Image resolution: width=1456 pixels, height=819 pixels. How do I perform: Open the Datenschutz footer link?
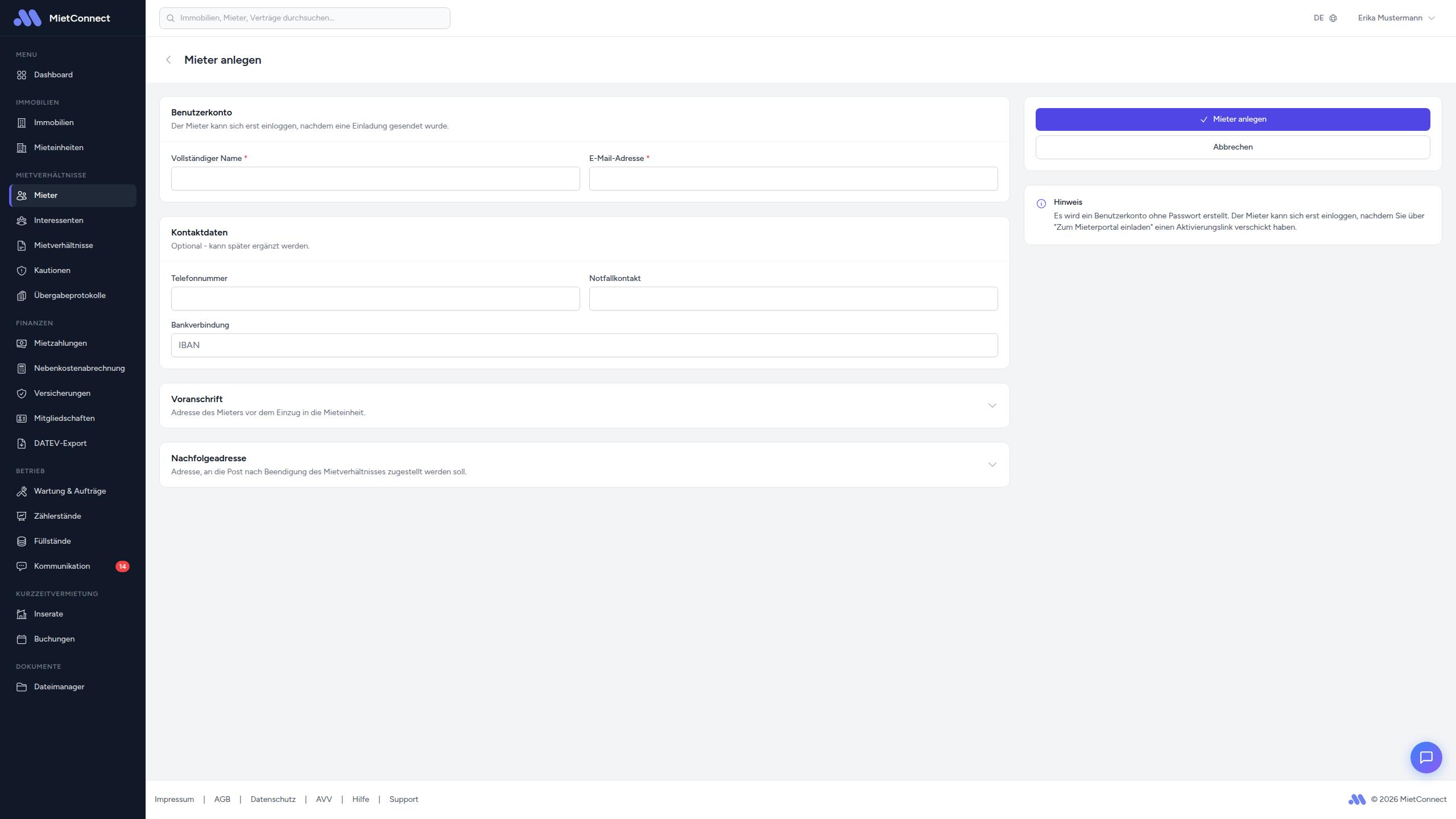coord(273,799)
